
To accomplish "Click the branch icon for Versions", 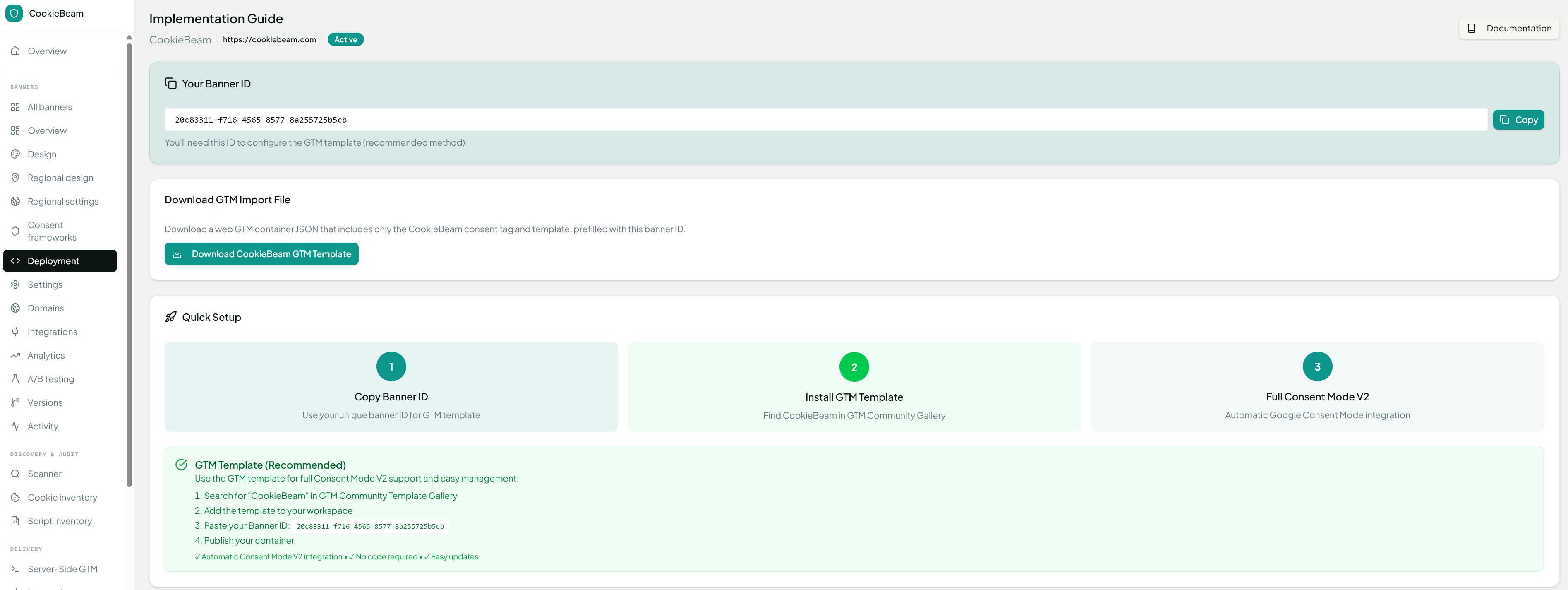I will click(15, 402).
